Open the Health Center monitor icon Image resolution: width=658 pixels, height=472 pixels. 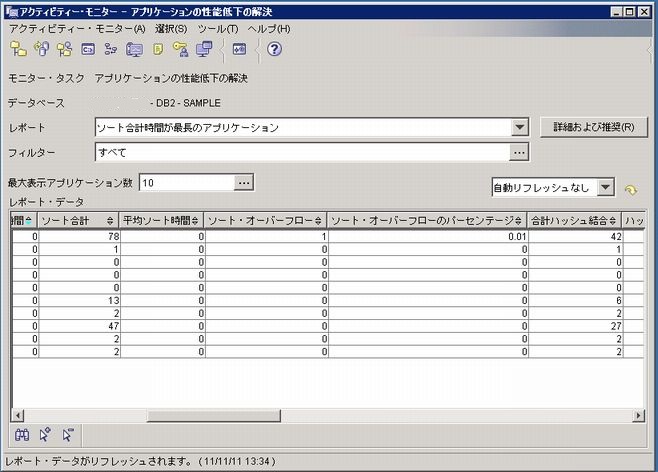point(134,50)
